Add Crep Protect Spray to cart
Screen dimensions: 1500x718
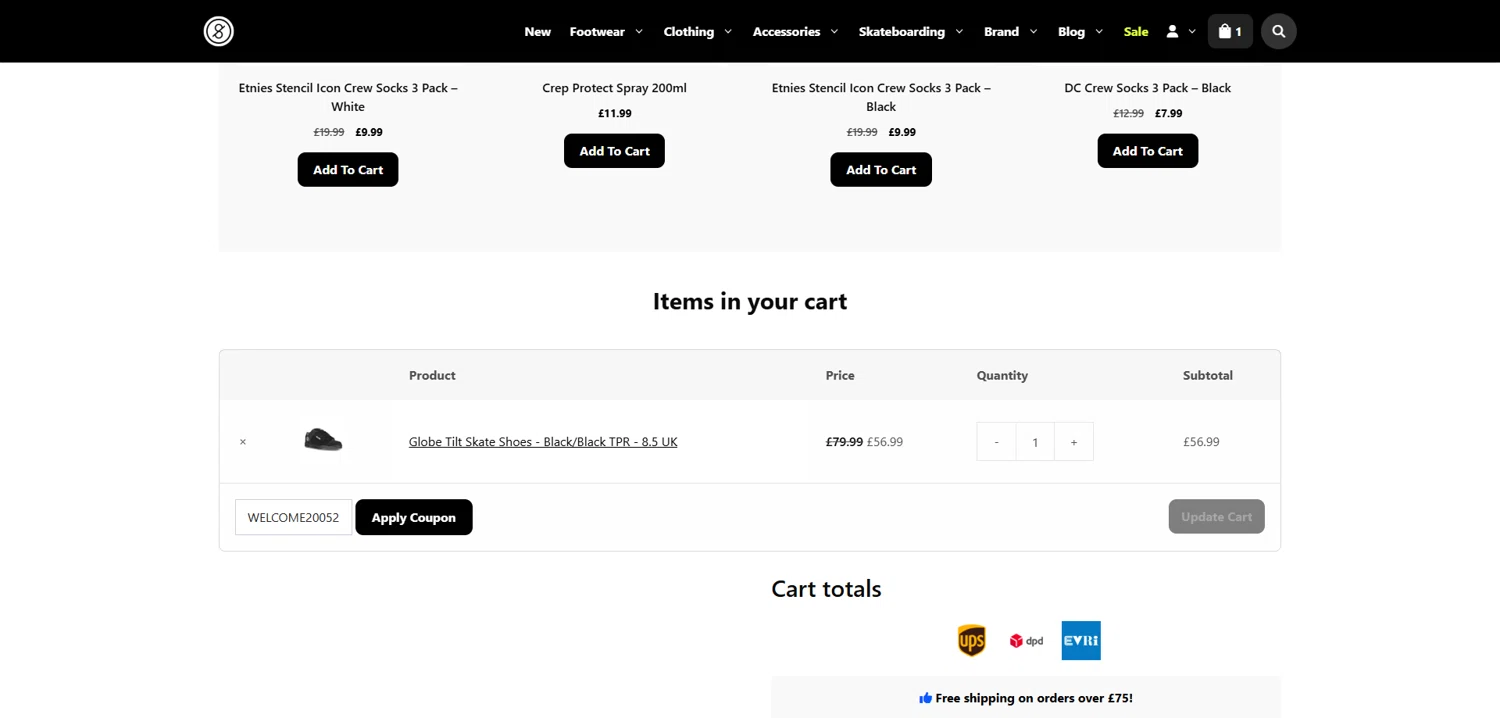tap(614, 151)
